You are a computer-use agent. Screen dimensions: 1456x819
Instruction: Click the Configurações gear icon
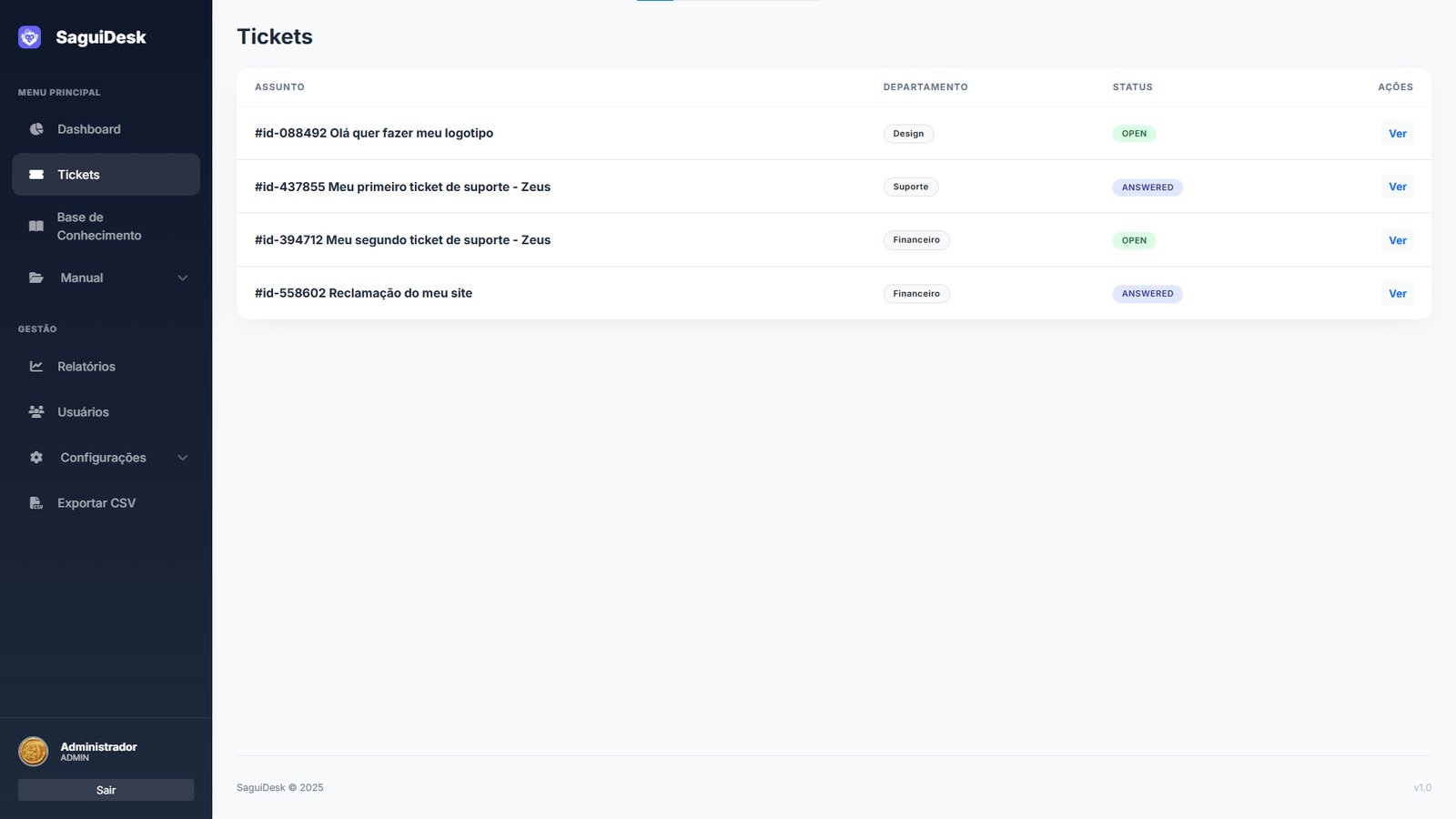pos(36,458)
